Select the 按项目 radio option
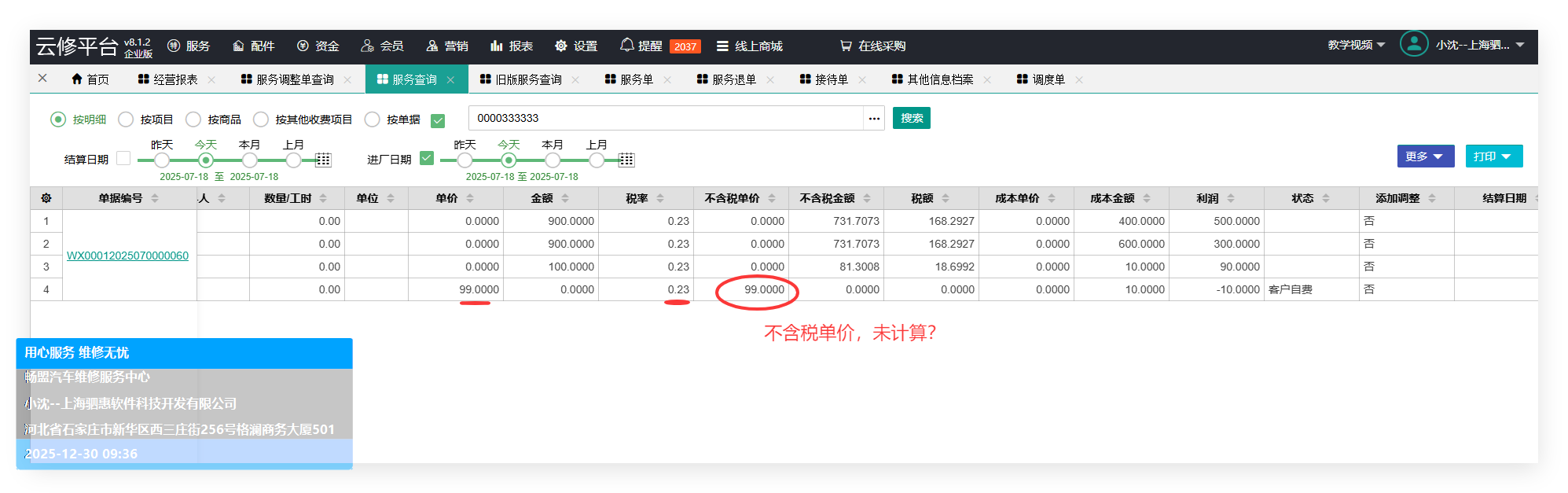 [x=126, y=120]
